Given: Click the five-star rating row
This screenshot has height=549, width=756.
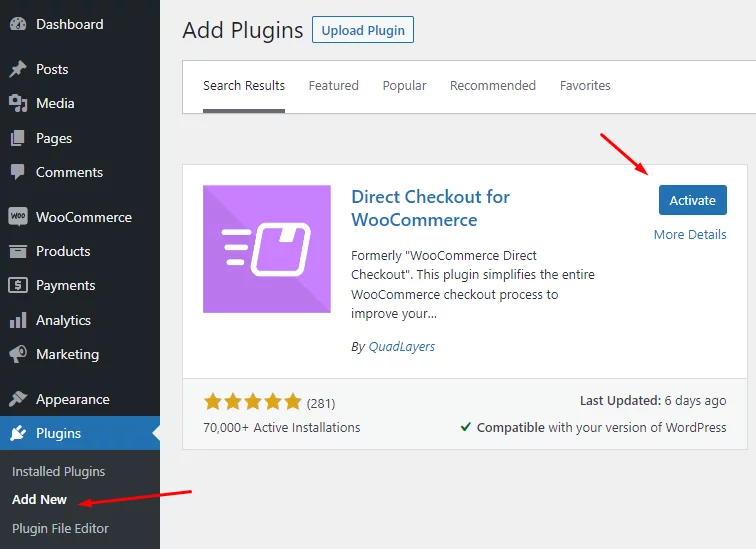Looking at the screenshot, I should click(x=253, y=402).
